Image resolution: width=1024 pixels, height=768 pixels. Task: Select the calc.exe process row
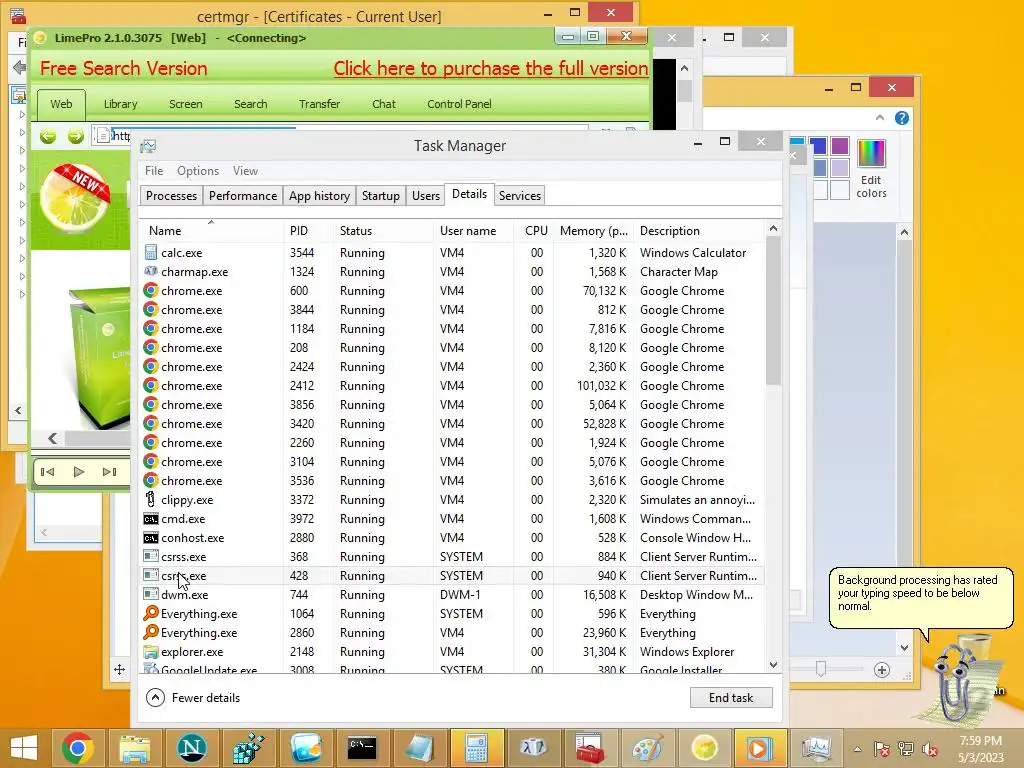point(452,253)
